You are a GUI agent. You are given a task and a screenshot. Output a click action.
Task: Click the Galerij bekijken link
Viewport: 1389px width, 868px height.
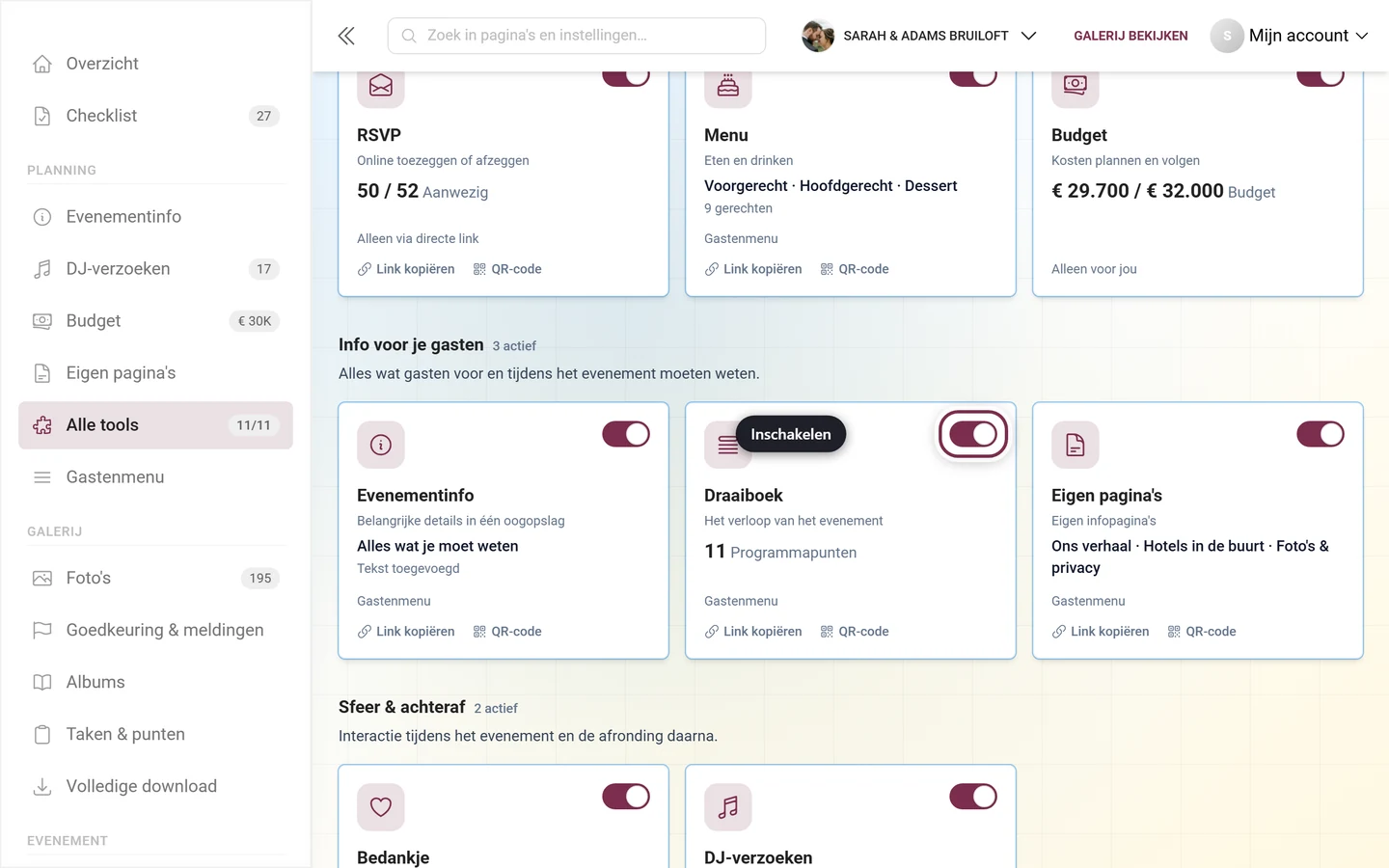pyautogui.click(x=1130, y=36)
